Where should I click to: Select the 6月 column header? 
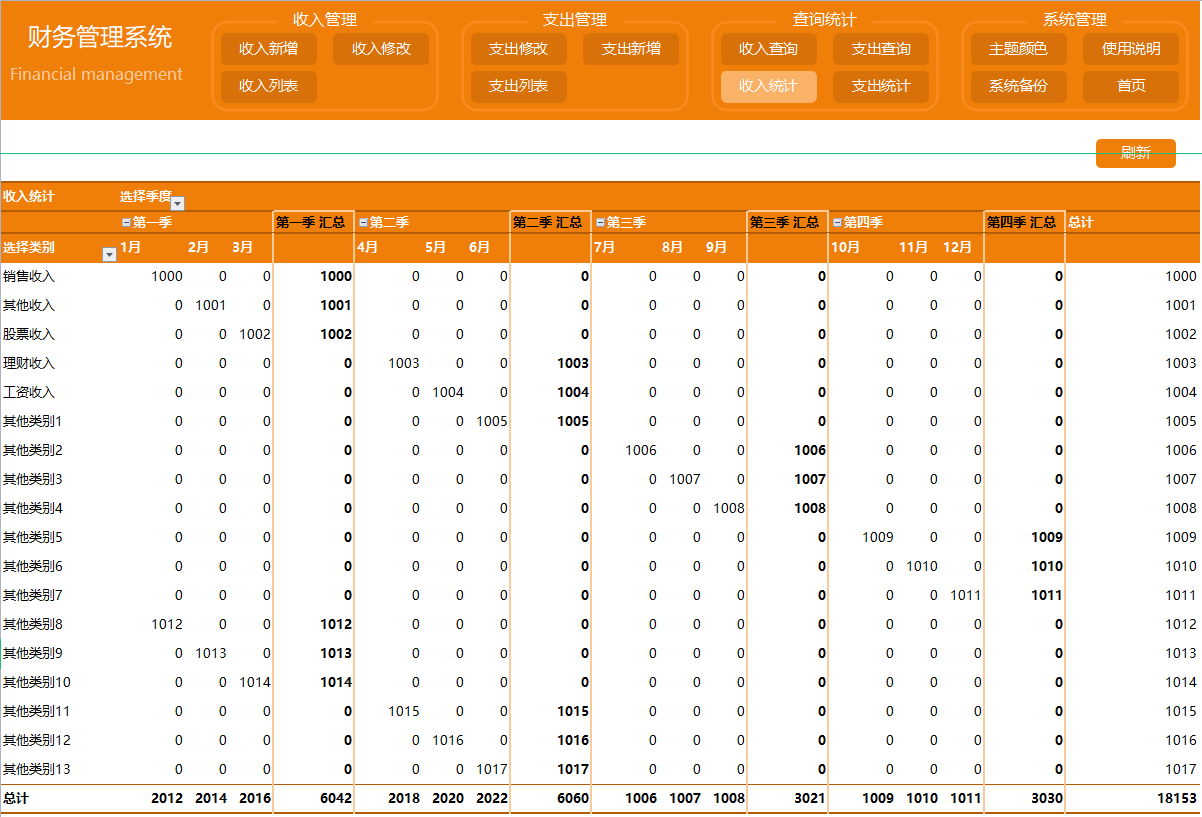[479, 247]
